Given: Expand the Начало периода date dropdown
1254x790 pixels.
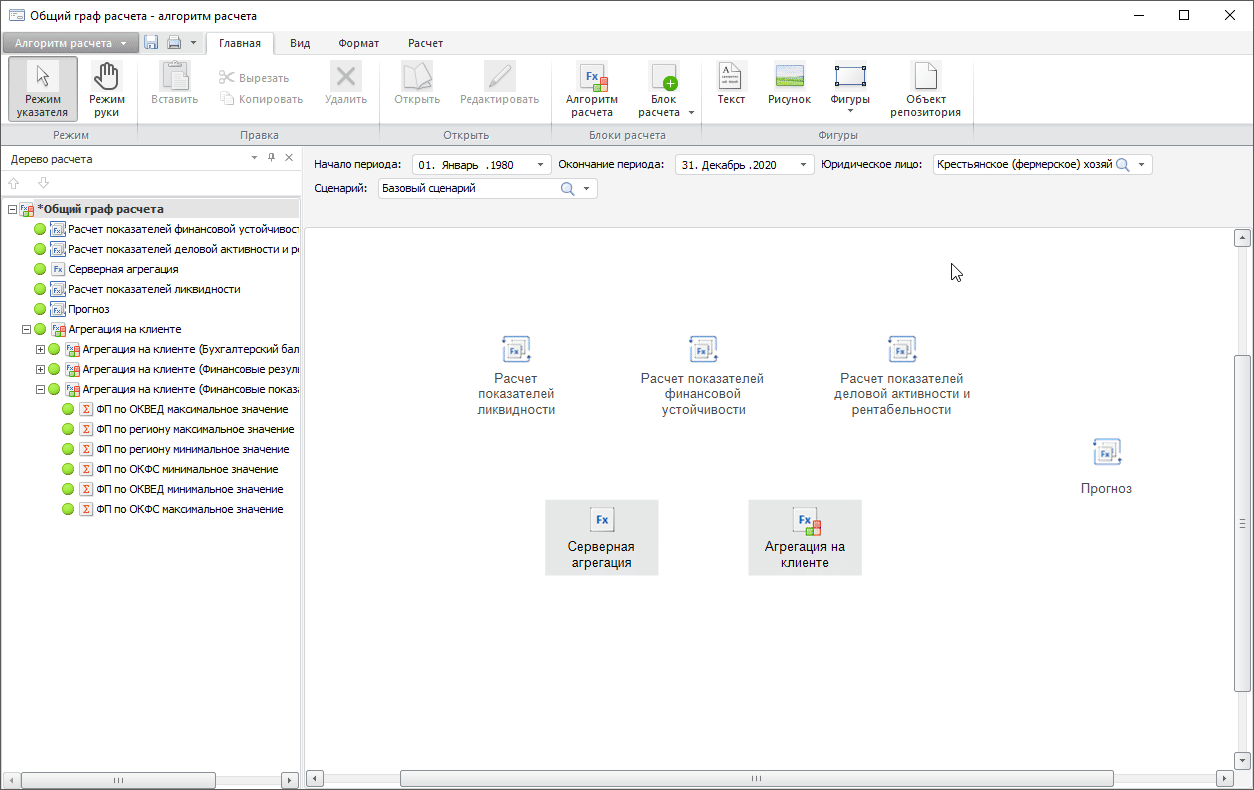Looking at the screenshot, I should [541, 165].
